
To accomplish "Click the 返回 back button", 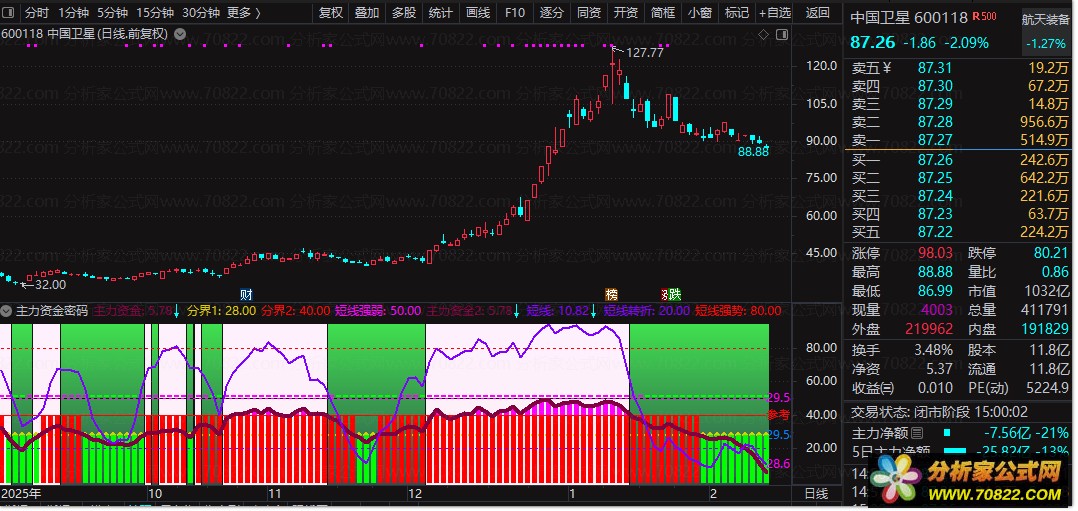I will point(817,12).
